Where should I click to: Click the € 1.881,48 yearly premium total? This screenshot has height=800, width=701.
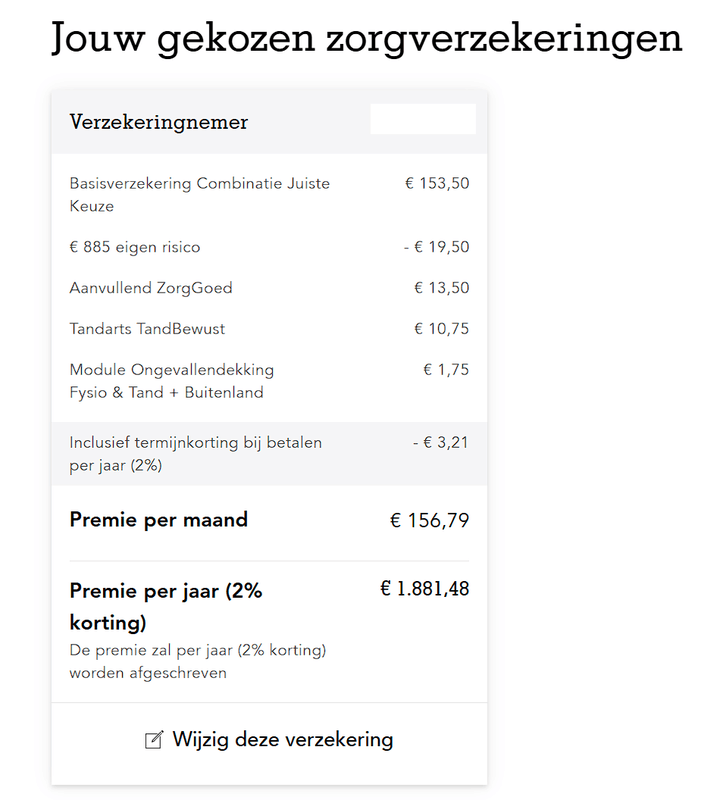pyautogui.click(x=424, y=589)
